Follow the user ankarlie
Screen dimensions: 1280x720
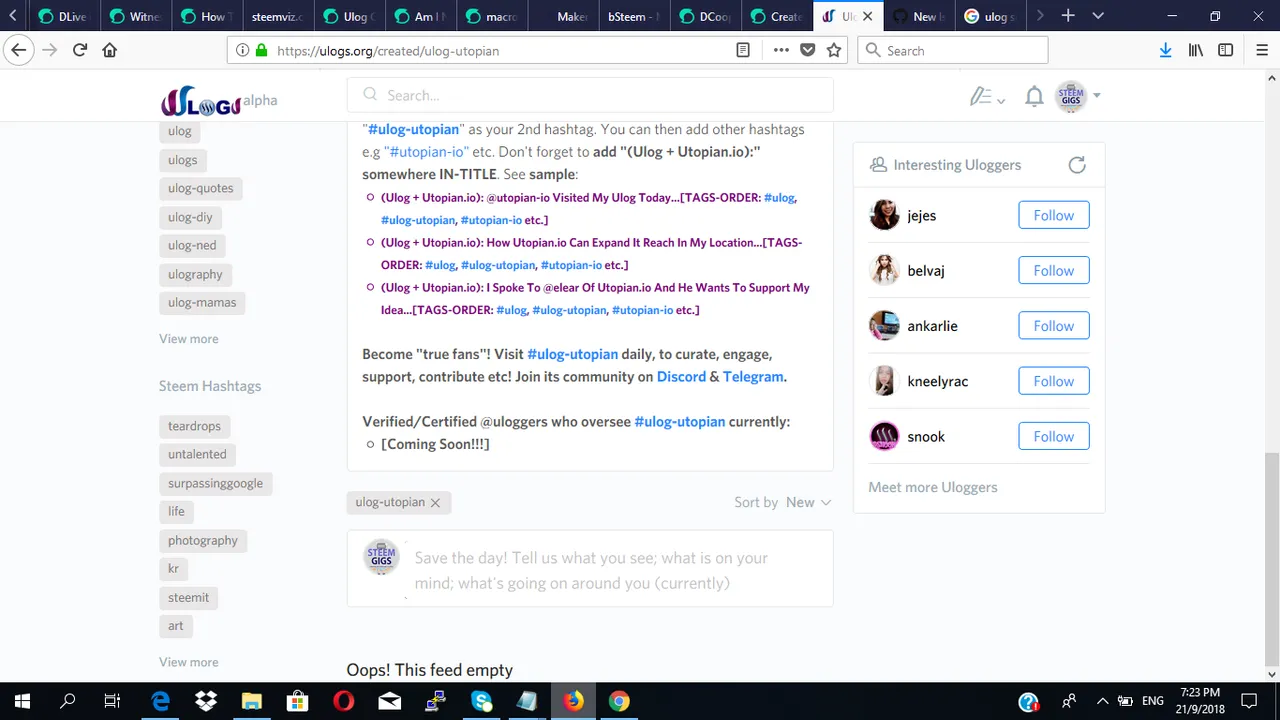coord(1053,326)
